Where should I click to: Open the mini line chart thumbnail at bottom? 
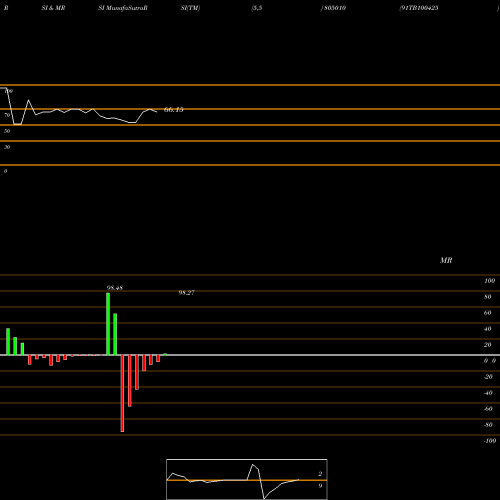[247, 479]
